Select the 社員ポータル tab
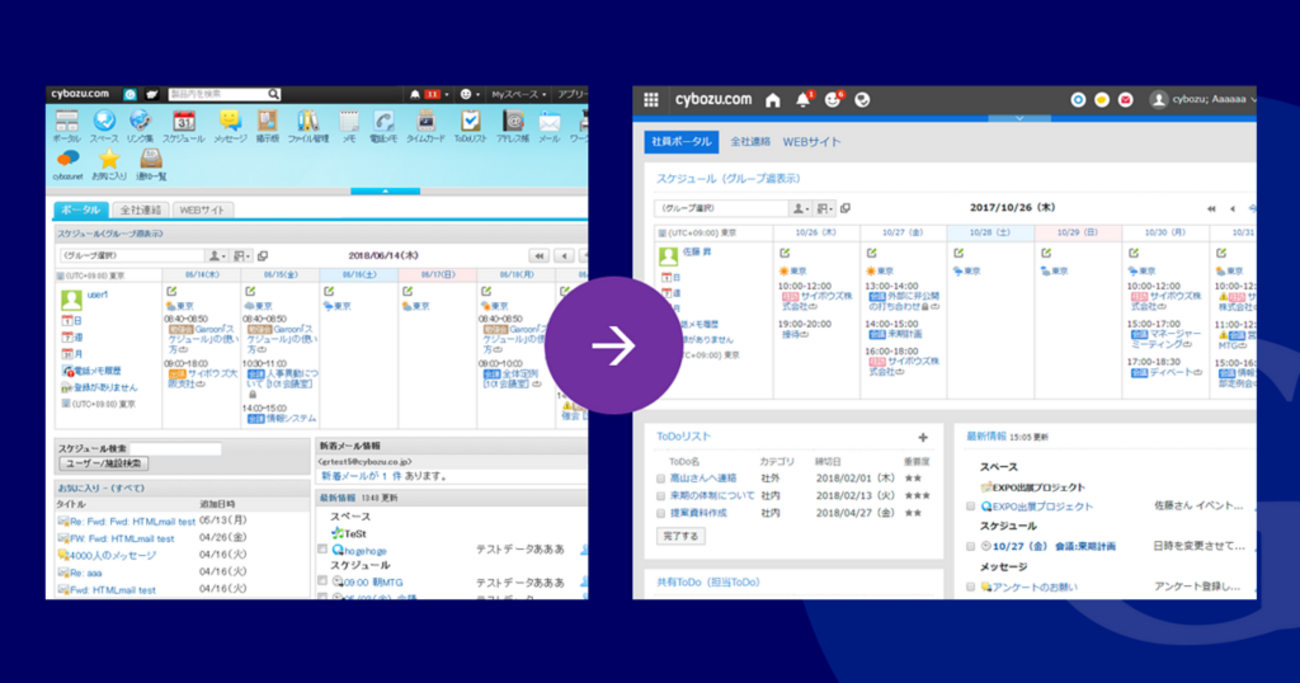1300x683 pixels. tap(682, 142)
